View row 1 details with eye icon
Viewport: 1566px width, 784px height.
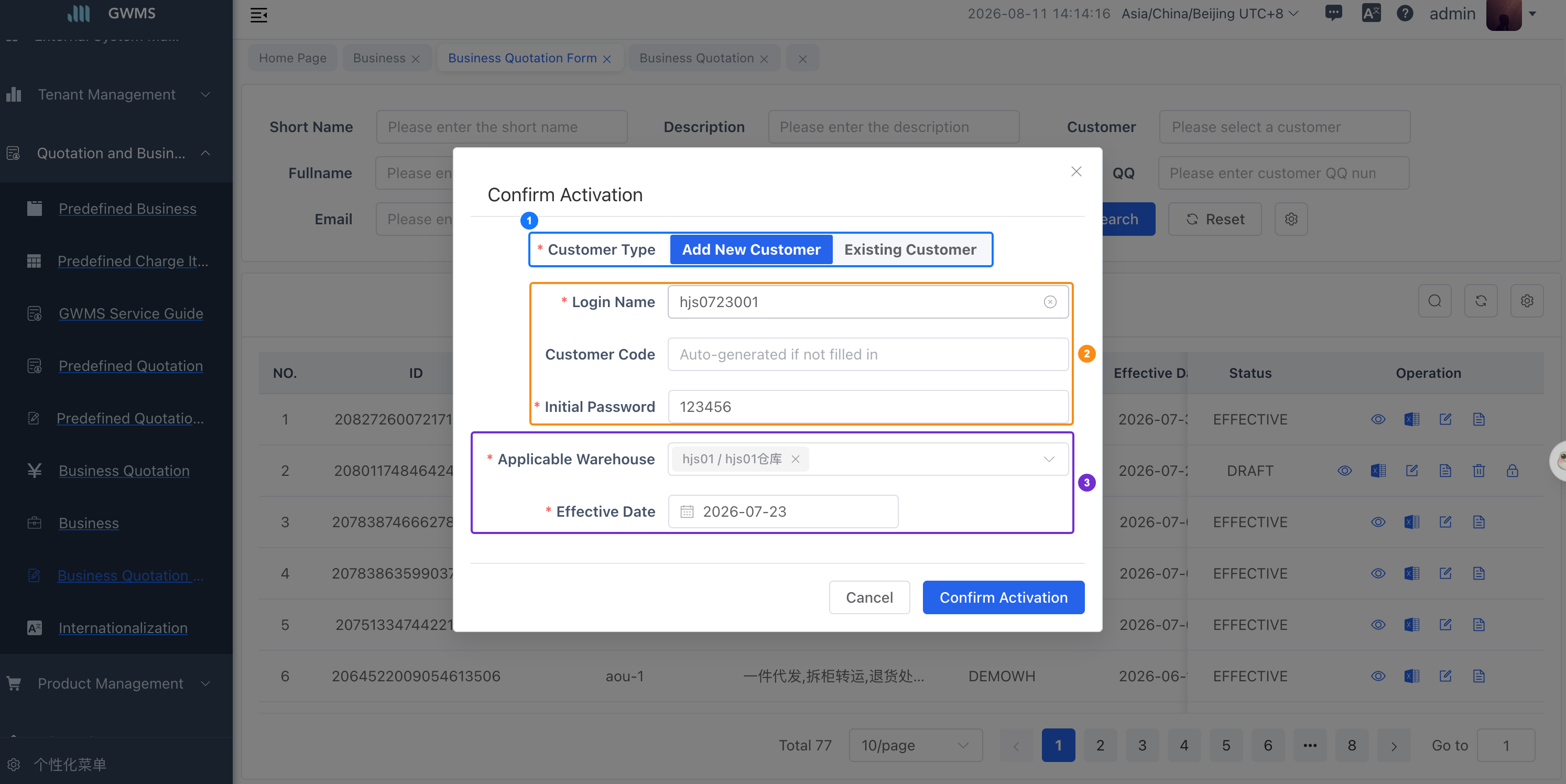pos(1378,419)
